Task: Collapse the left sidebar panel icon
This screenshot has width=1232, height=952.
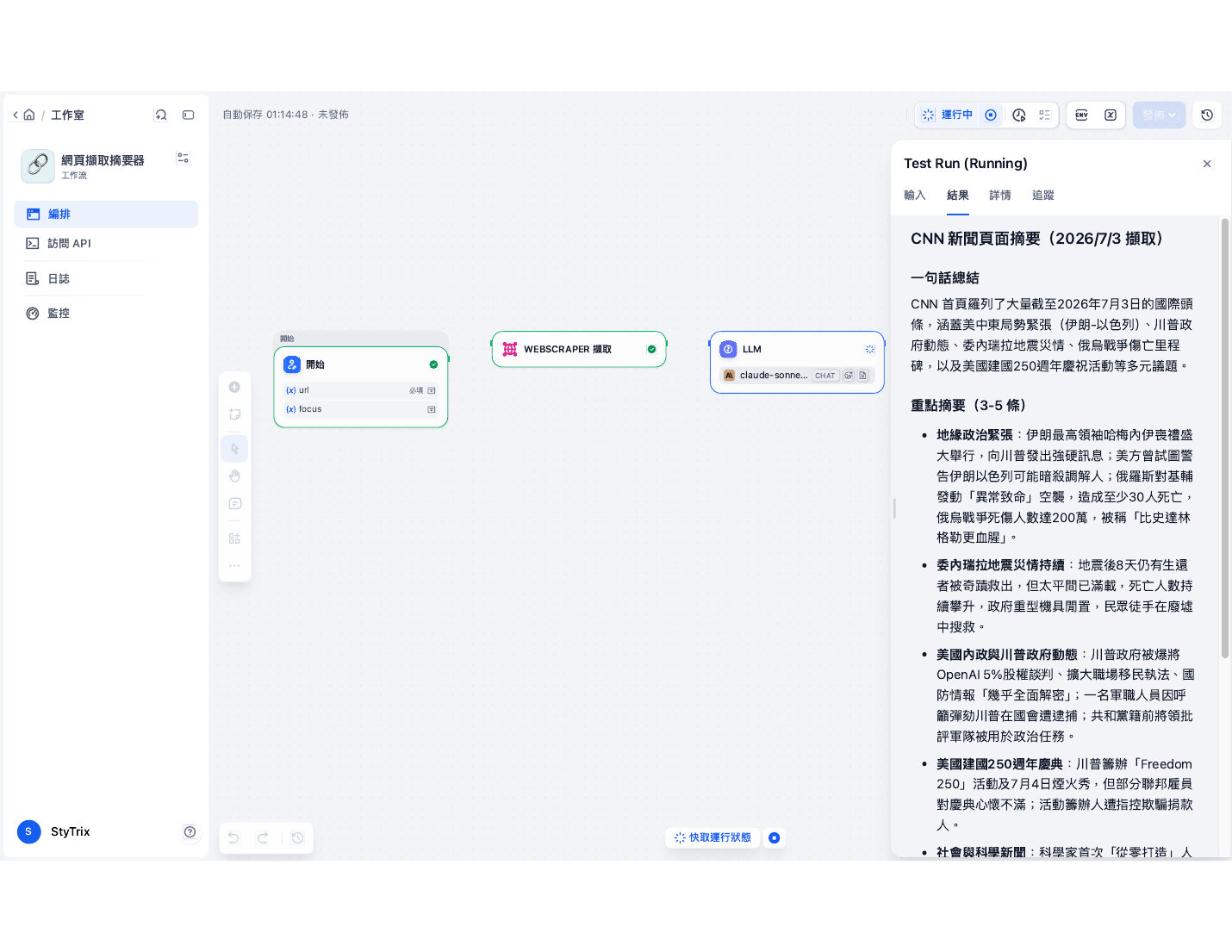Action: point(189,115)
